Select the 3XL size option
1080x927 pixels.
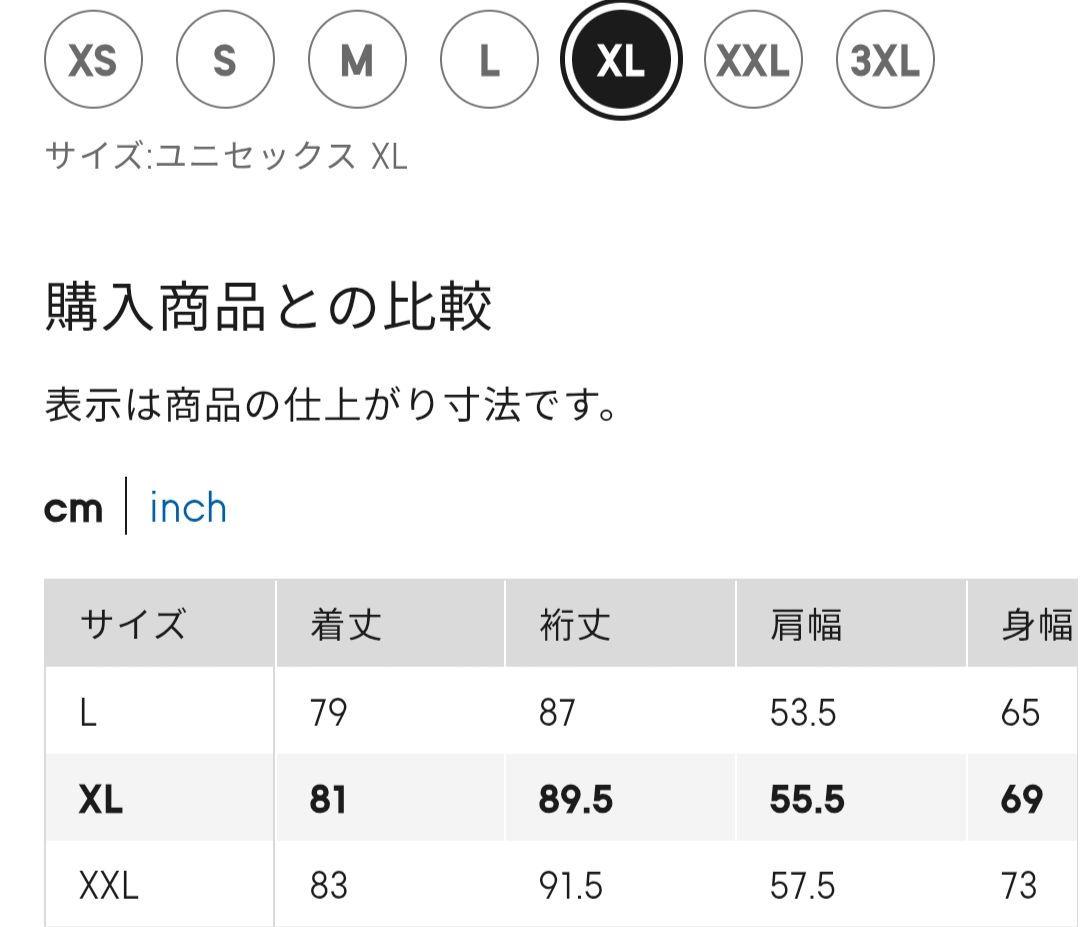point(884,61)
